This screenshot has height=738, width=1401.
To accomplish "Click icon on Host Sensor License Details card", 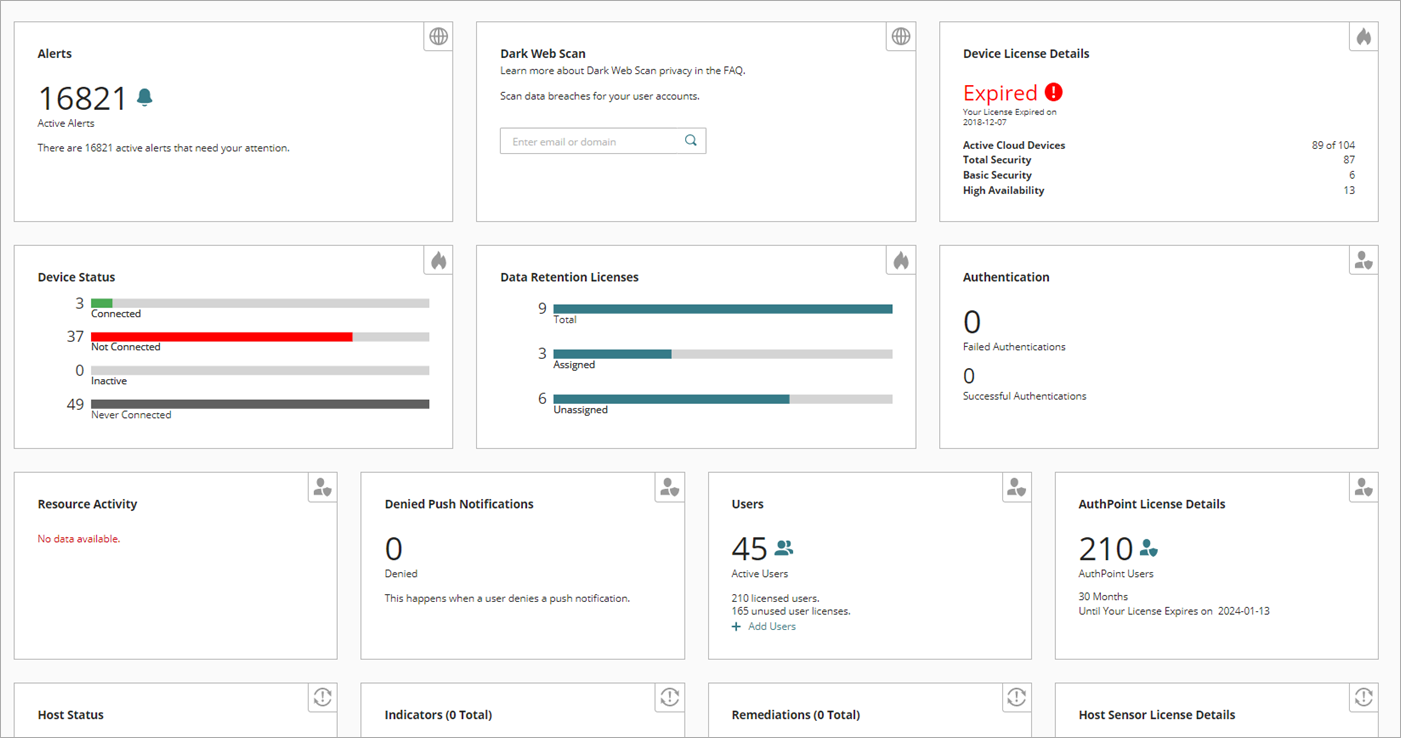I will click(1363, 698).
